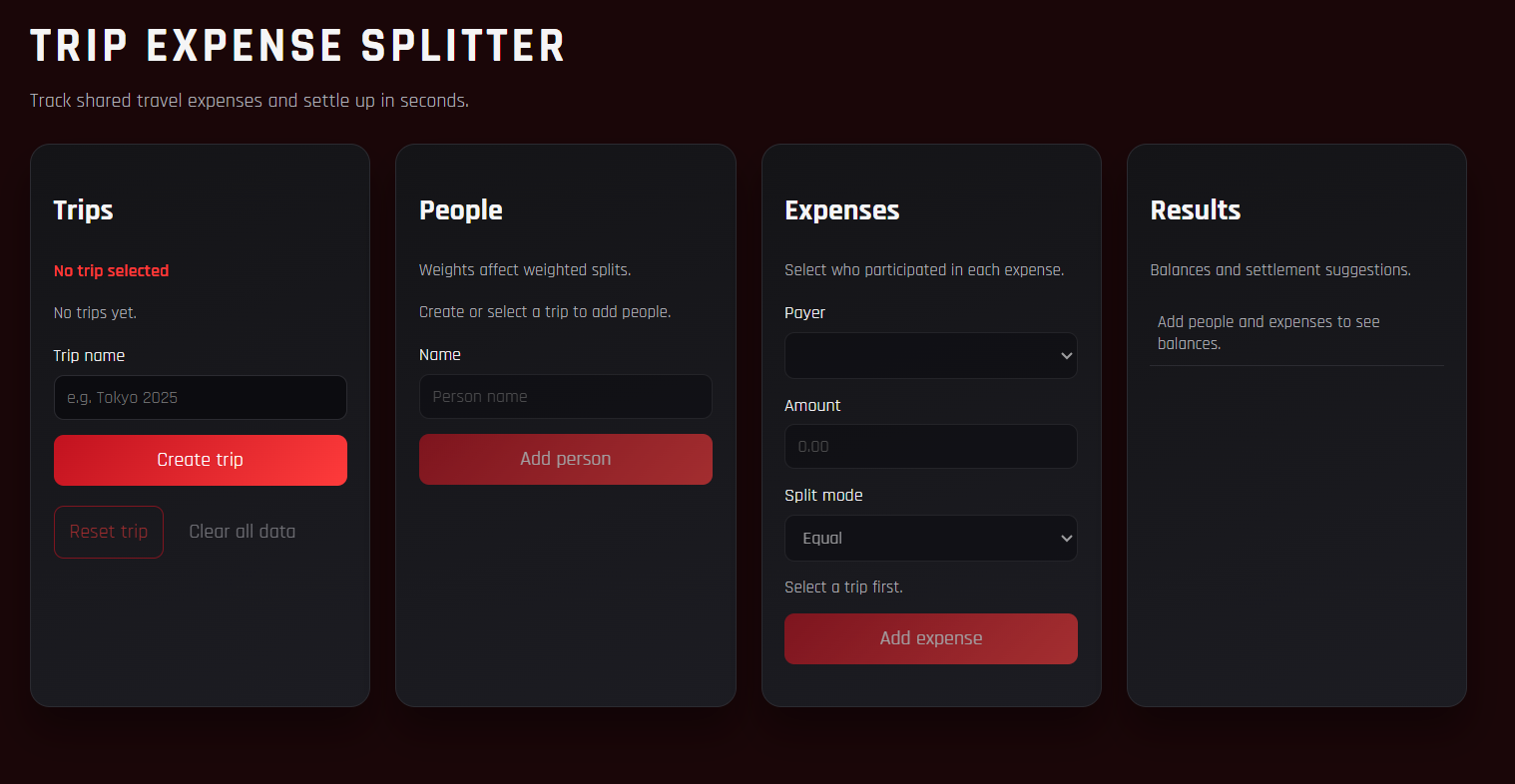Focus the Person name field
This screenshot has height=784, width=1515.
point(565,396)
